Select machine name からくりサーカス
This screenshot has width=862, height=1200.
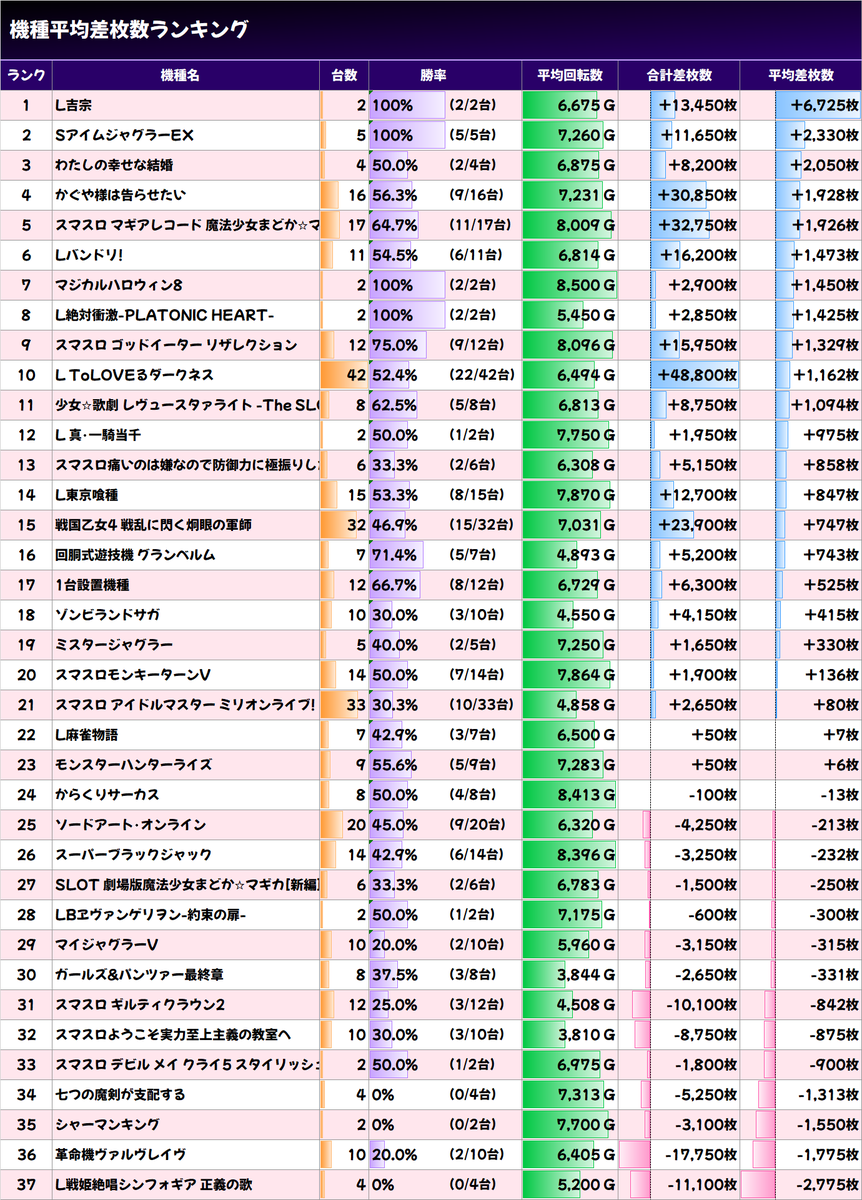(x=107, y=795)
